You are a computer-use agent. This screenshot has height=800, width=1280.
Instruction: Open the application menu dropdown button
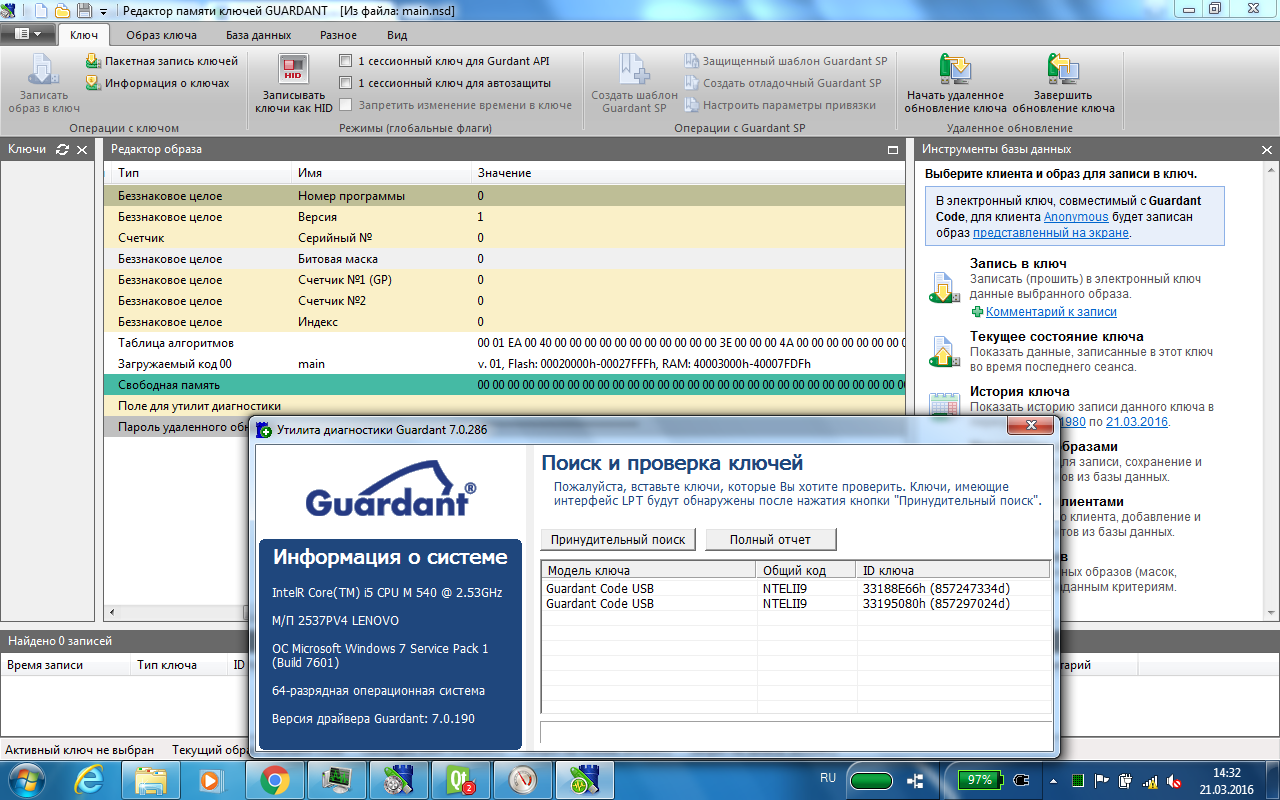pos(28,34)
